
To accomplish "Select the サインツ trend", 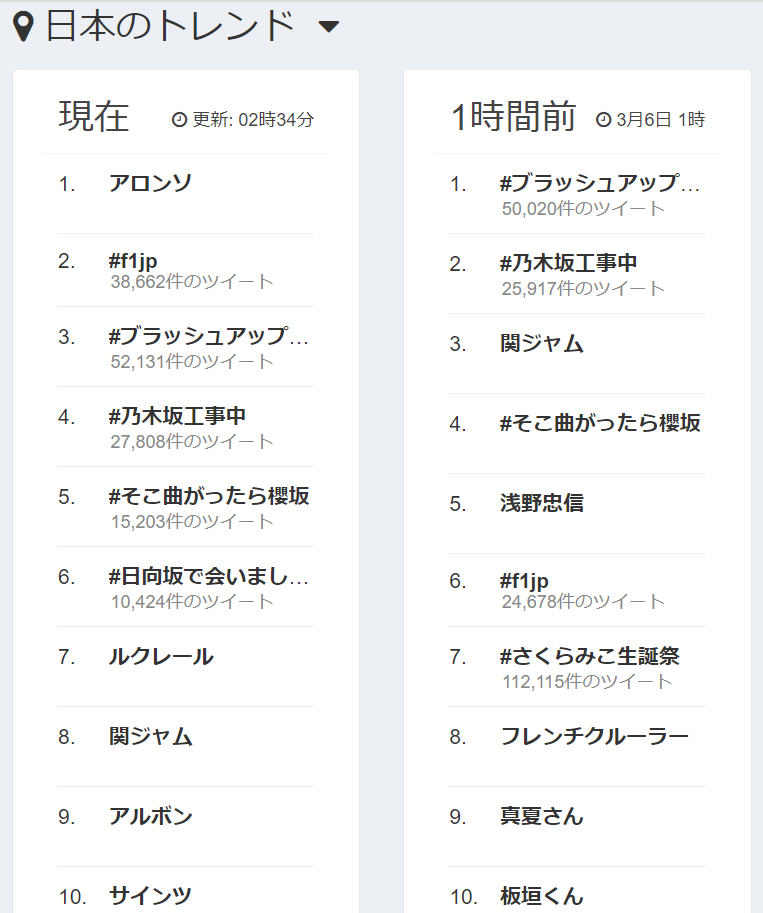I will coord(150,896).
